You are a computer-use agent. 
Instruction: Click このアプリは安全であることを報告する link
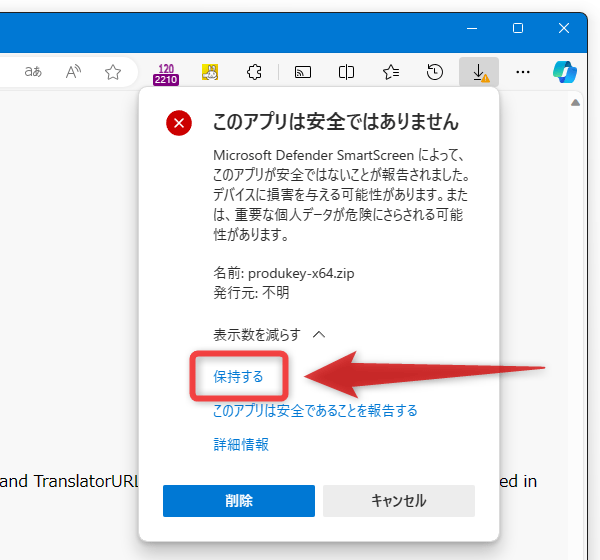(315, 411)
